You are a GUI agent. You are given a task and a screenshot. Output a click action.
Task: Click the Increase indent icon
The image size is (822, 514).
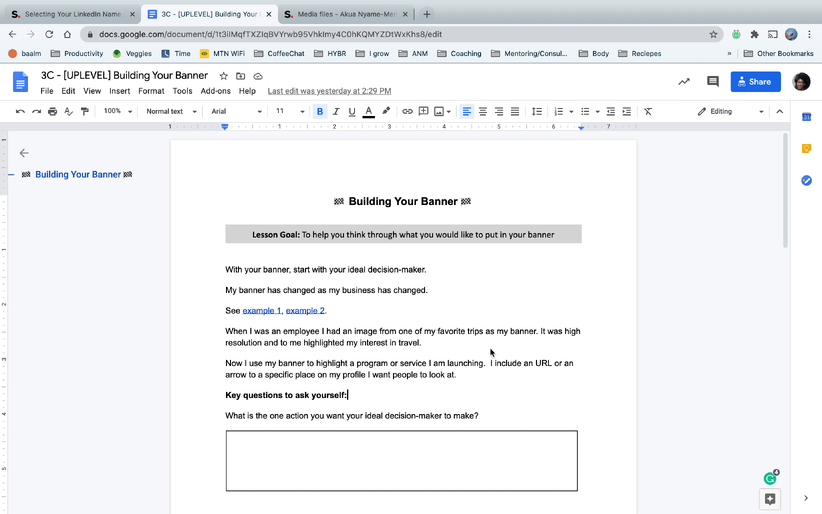pos(626,111)
